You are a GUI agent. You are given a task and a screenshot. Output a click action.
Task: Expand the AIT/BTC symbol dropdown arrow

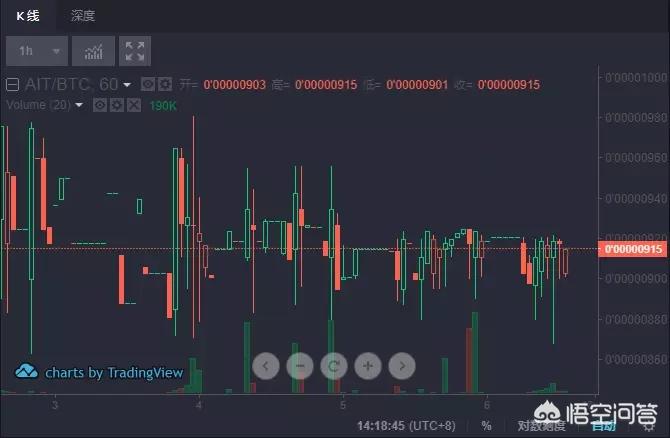[128, 86]
